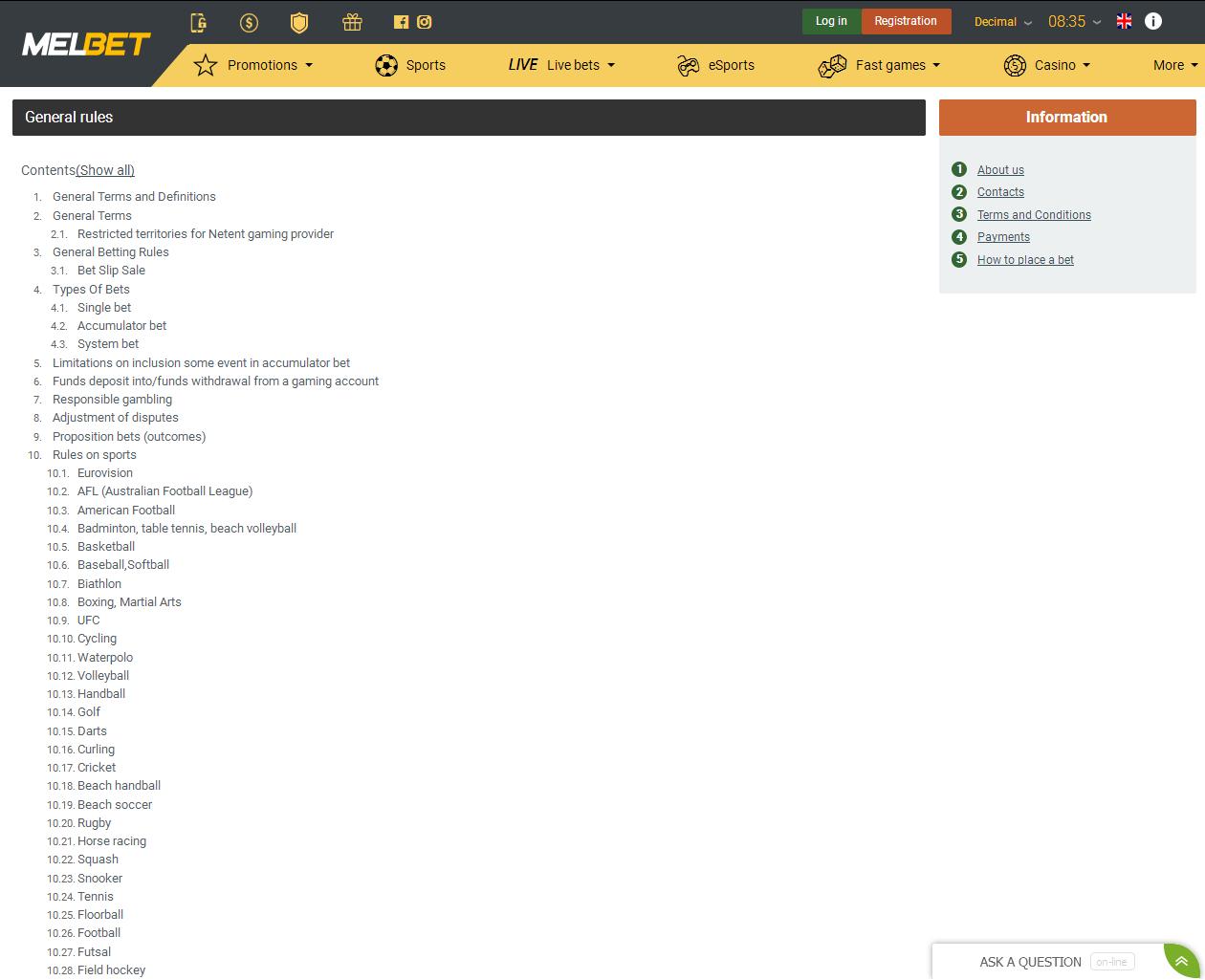
Task: Open the gift box bonus icon
Action: pos(352,22)
